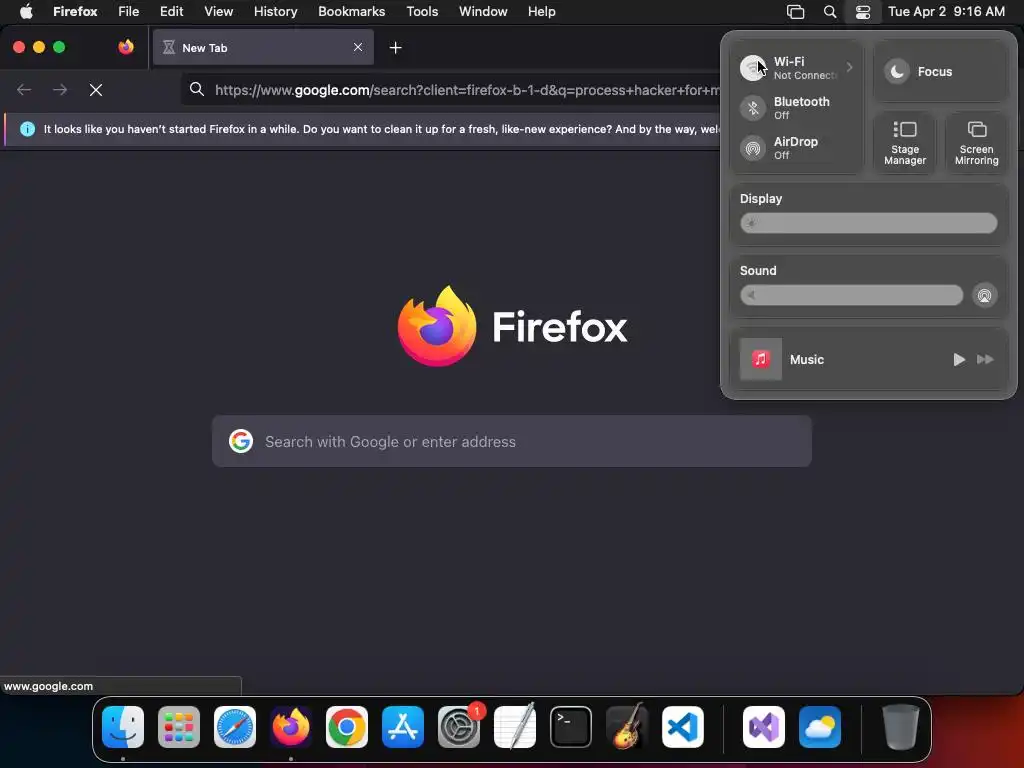
Task: Go back to the previous page
Action: tap(24, 90)
